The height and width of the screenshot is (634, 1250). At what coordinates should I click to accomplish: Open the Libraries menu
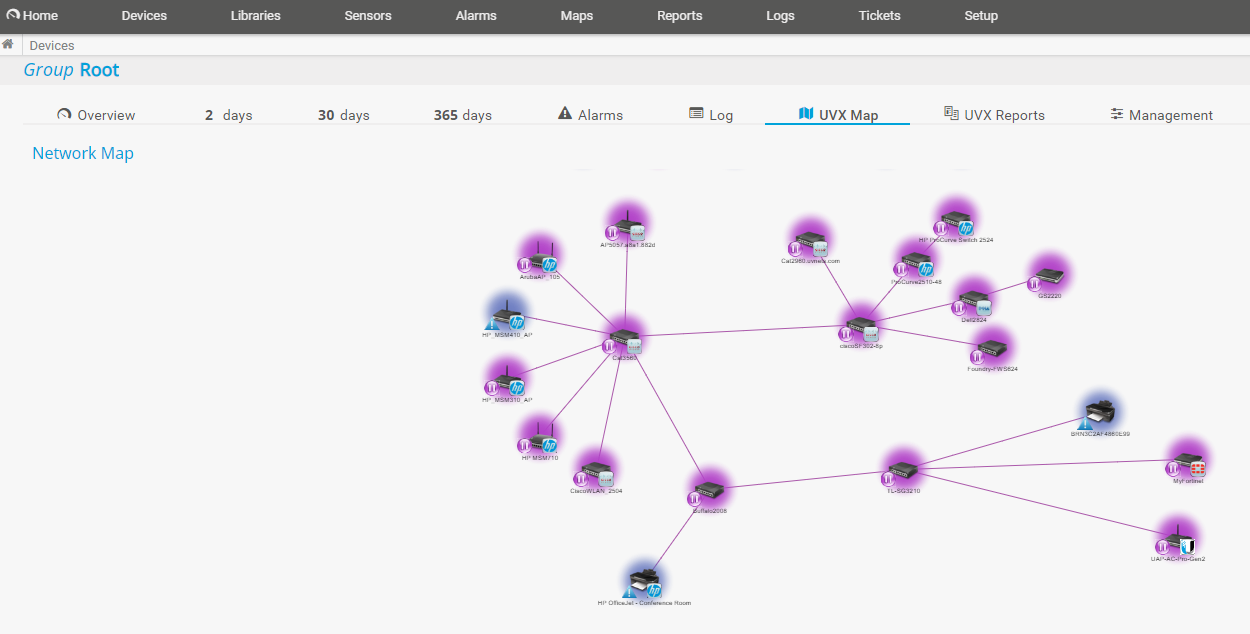(x=255, y=16)
